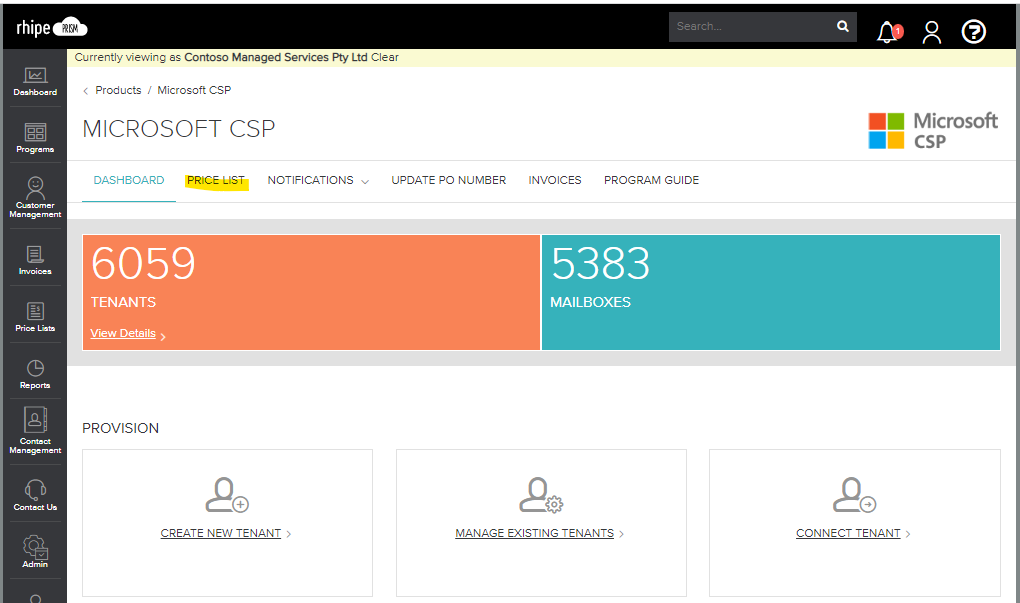Click the MICROSOFT CSP page heading
Viewport: 1020px width, 603px height.
[x=179, y=129]
